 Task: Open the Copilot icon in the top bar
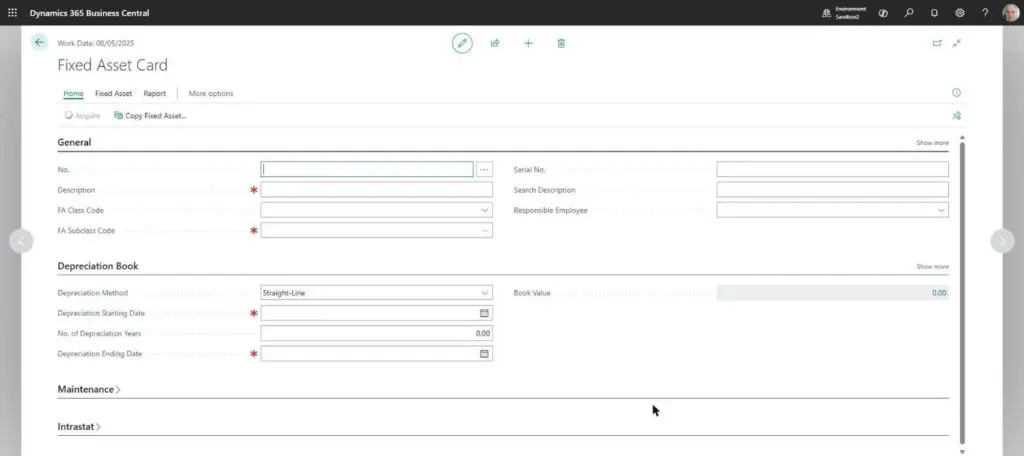click(884, 12)
